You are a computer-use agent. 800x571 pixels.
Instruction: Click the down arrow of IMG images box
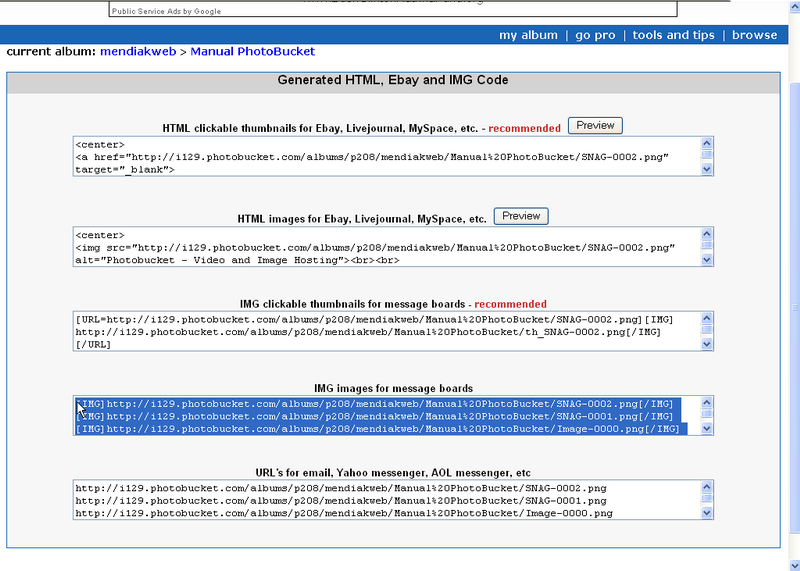pos(707,429)
